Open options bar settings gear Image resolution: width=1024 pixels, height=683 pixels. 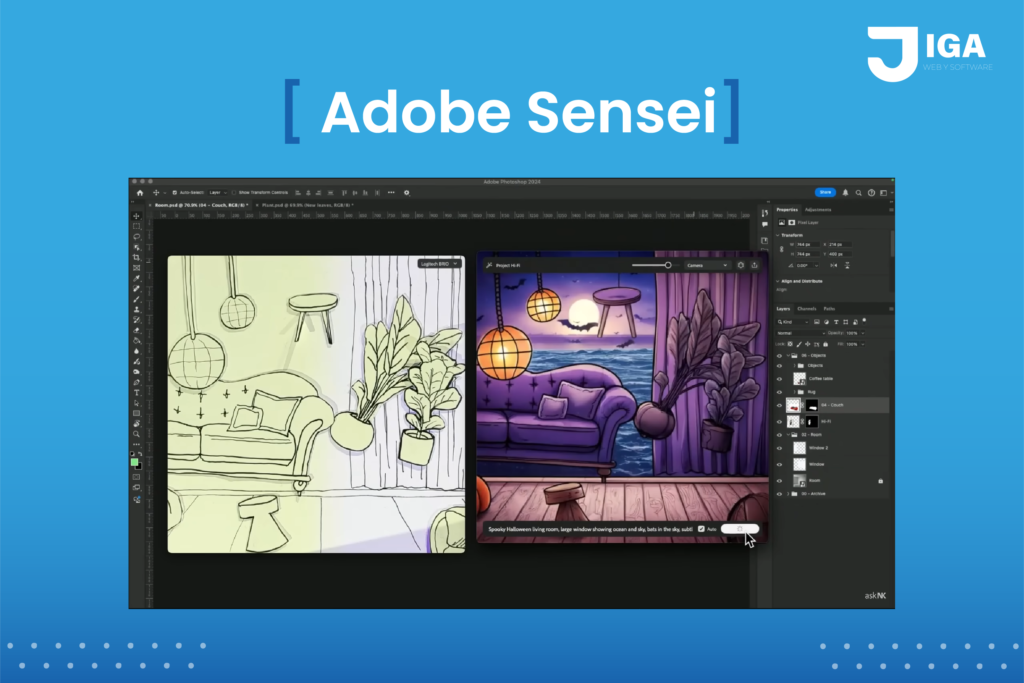(x=406, y=193)
